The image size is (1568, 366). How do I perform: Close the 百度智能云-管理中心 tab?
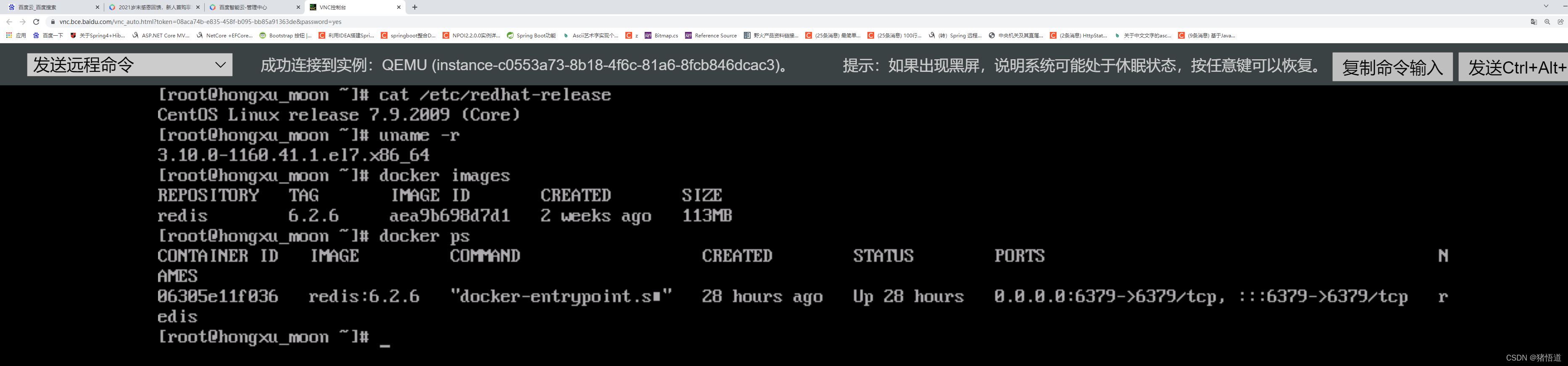click(298, 7)
